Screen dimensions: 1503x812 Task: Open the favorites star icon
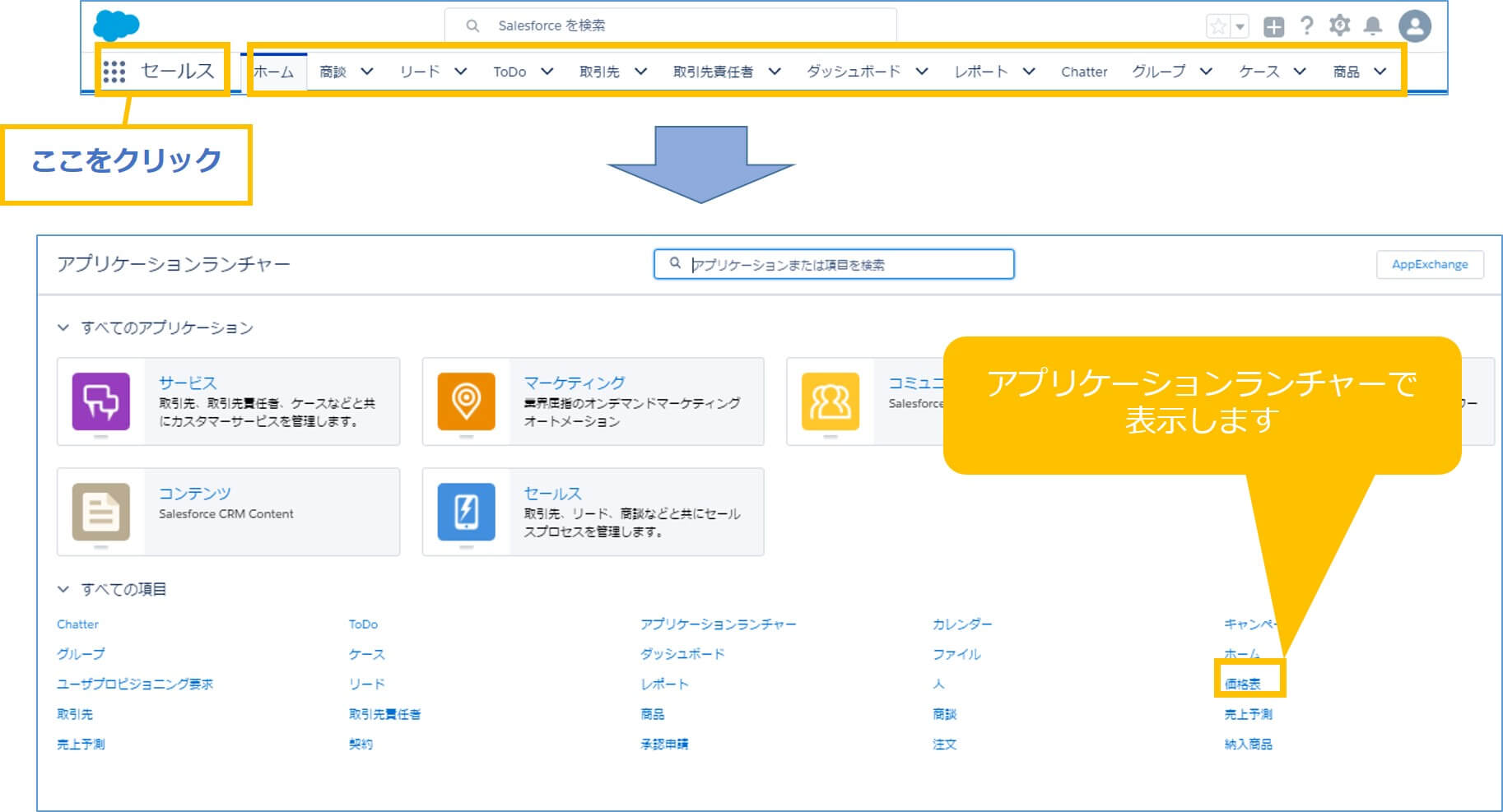point(1217,26)
